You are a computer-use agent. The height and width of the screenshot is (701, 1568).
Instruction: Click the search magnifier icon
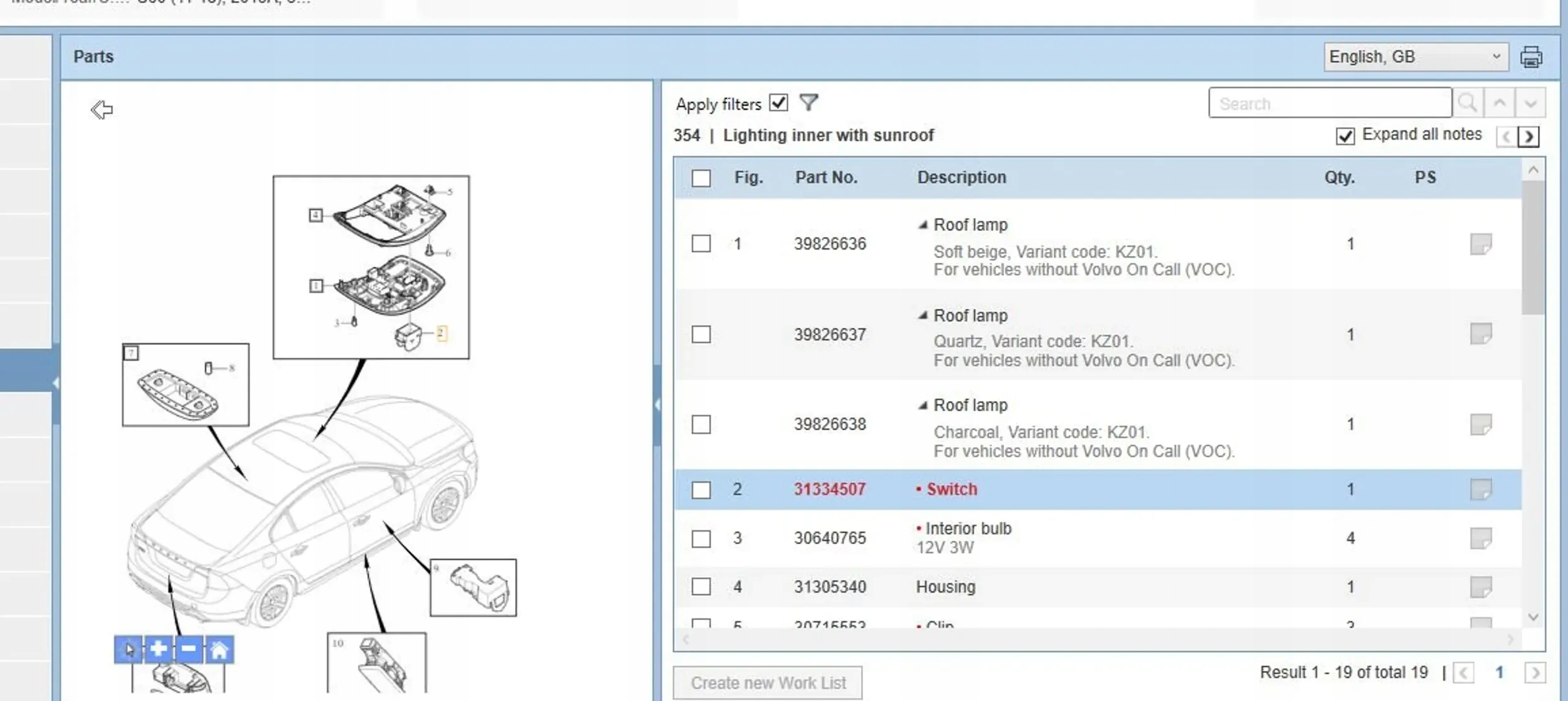point(1467,103)
